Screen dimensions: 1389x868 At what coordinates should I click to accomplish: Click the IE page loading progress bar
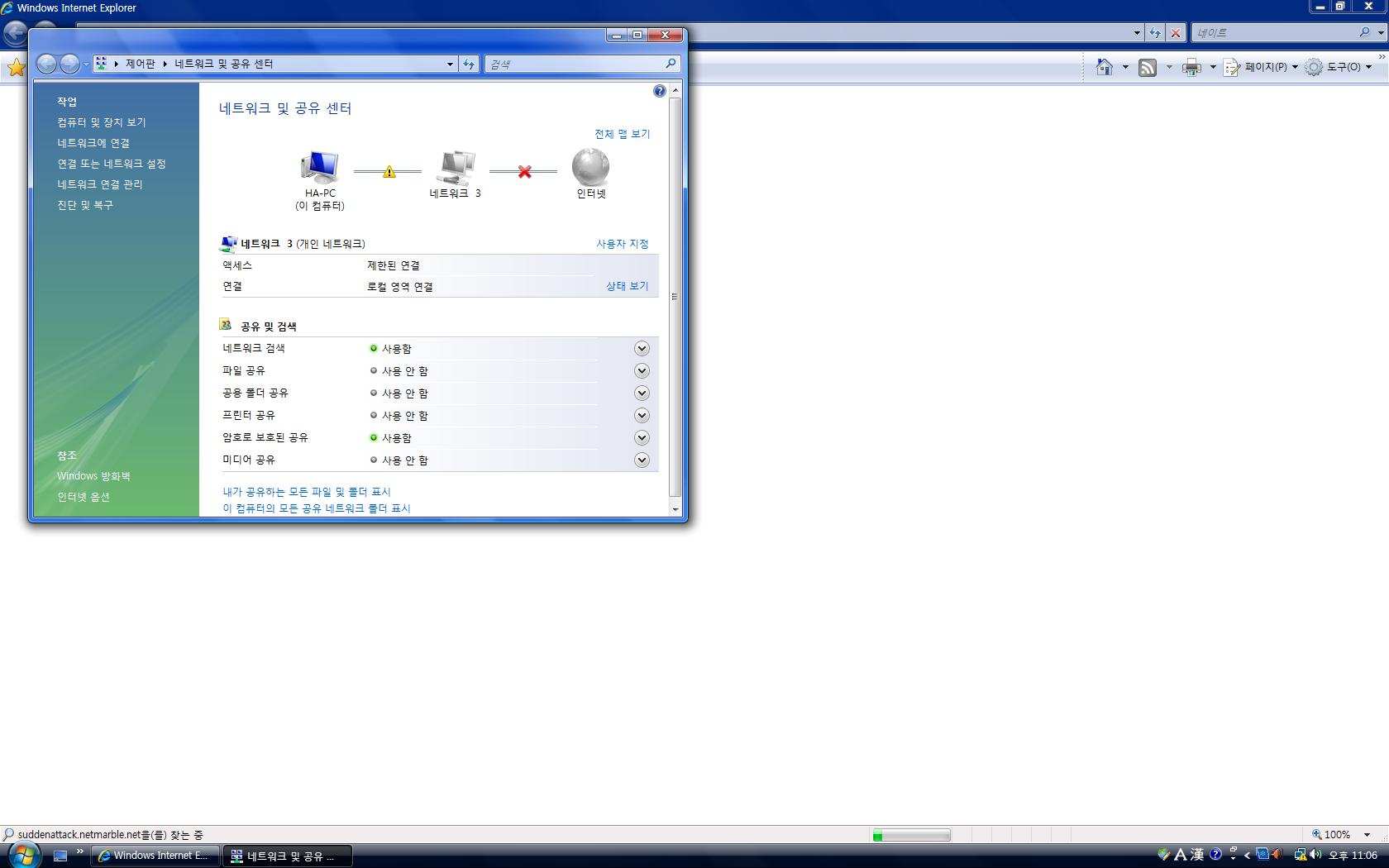click(911, 836)
